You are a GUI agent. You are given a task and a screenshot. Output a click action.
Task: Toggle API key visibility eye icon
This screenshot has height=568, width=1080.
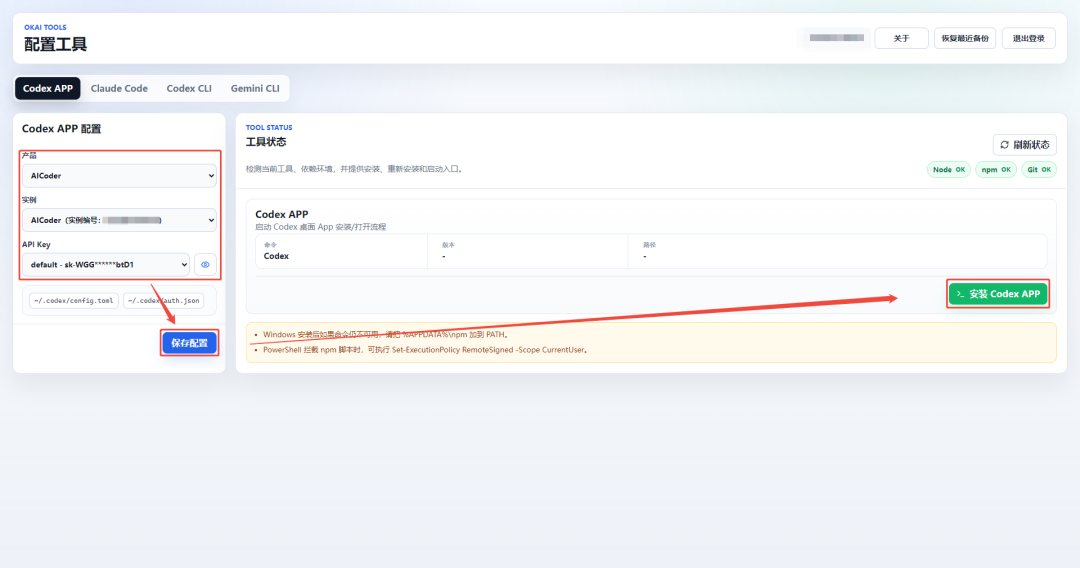click(205, 264)
